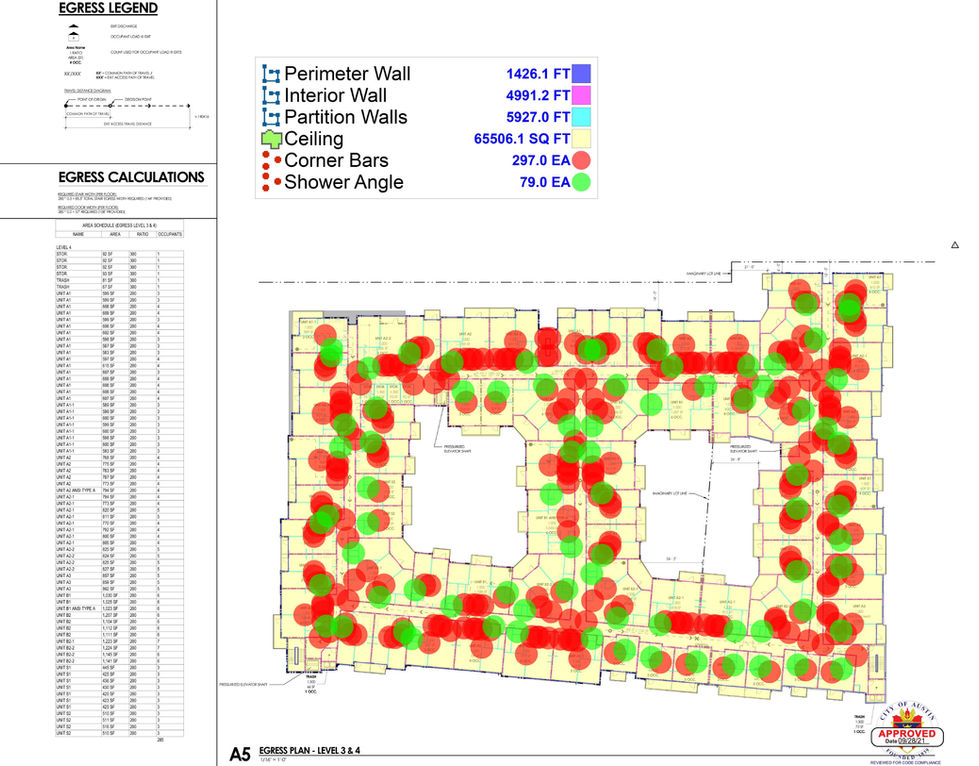Click the Partition Walls legend label
Viewport: 979px width, 766px height.
click(x=345, y=117)
